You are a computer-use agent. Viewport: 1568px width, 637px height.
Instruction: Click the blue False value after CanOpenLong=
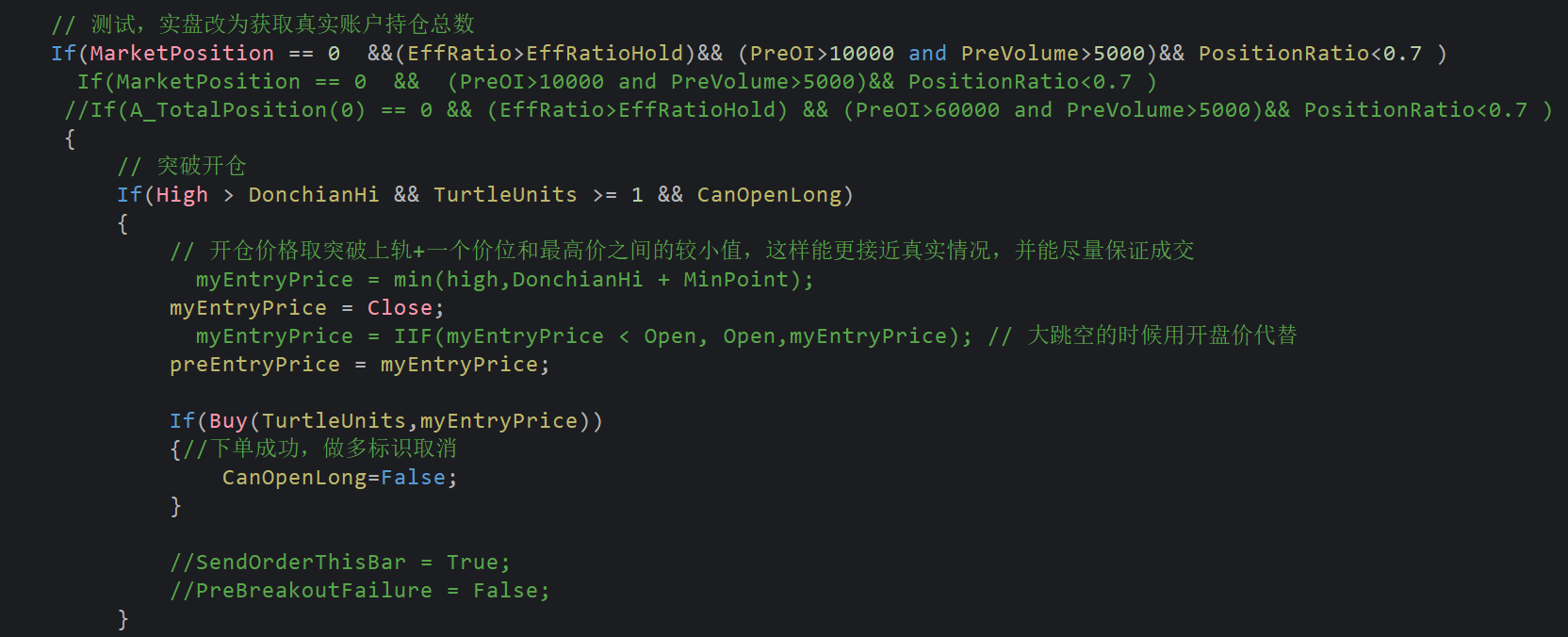pyautogui.click(x=413, y=478)
